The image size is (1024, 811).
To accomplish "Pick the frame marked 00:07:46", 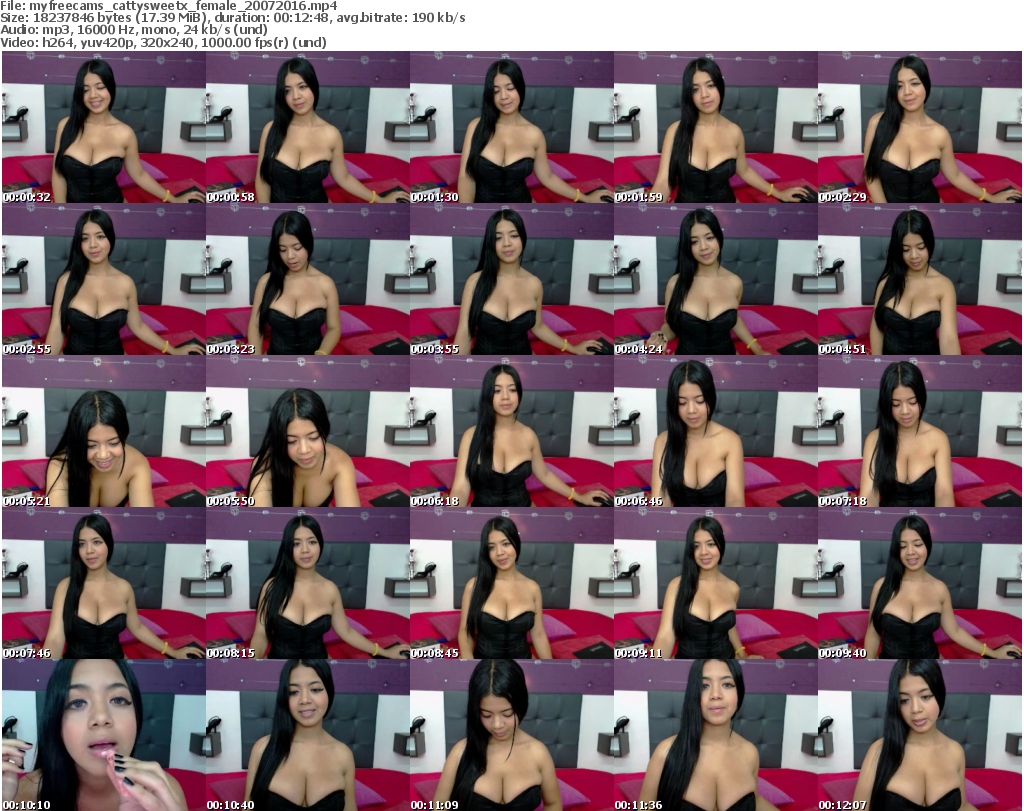I will pos(104,584).
